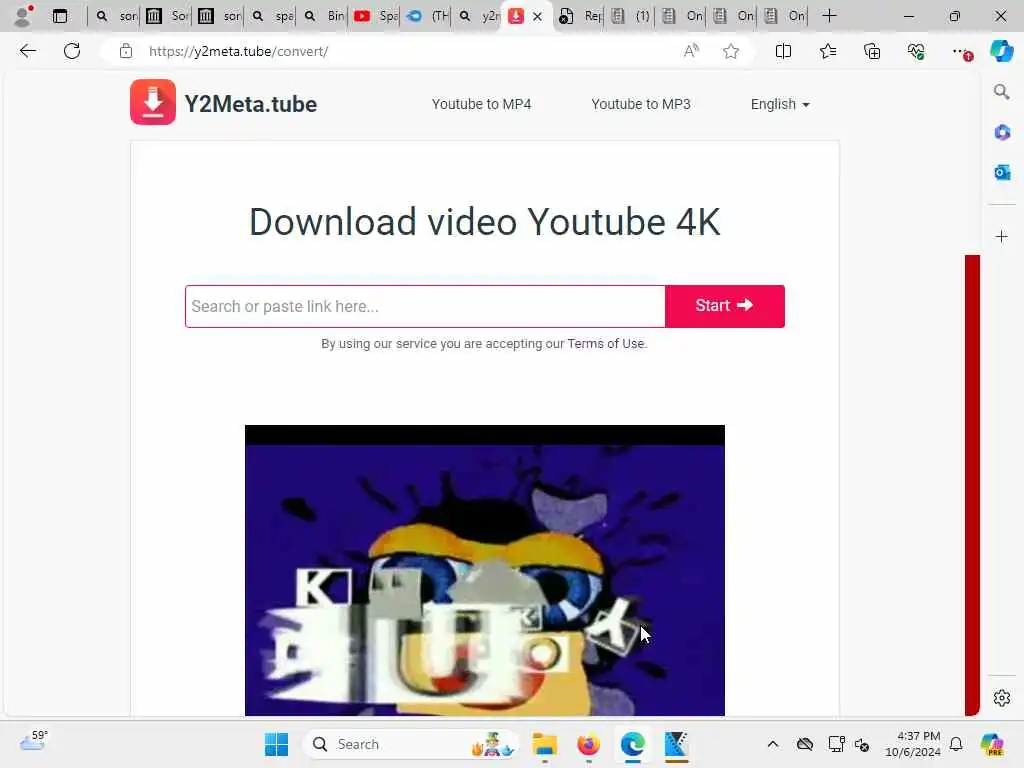Screen dimensions: 1024x768
Task: Show hidden tray icons chevron
Action: pyautogui.click(x=773, y=744)
